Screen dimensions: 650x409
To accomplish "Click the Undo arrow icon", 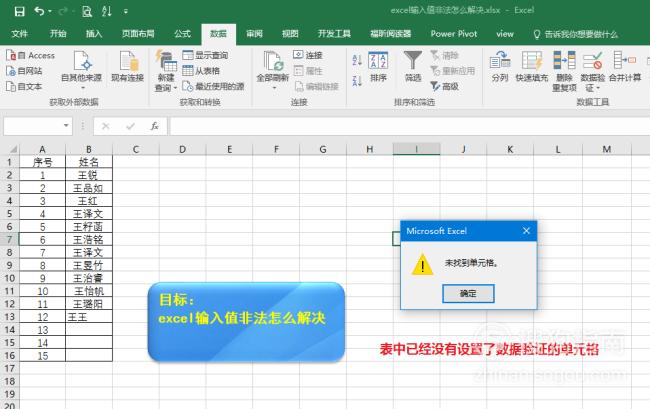I will (x=39, y=11).
